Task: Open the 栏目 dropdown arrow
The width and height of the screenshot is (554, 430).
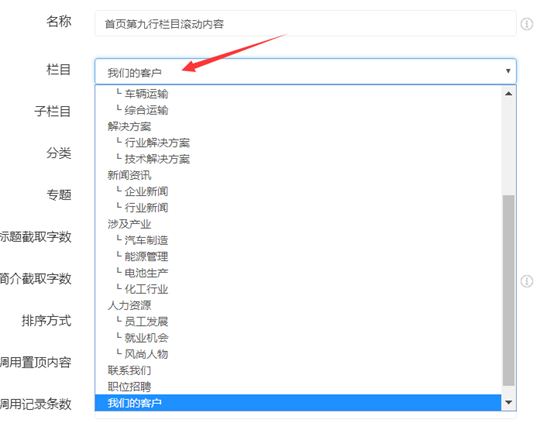Action: (x=508, y=71)
